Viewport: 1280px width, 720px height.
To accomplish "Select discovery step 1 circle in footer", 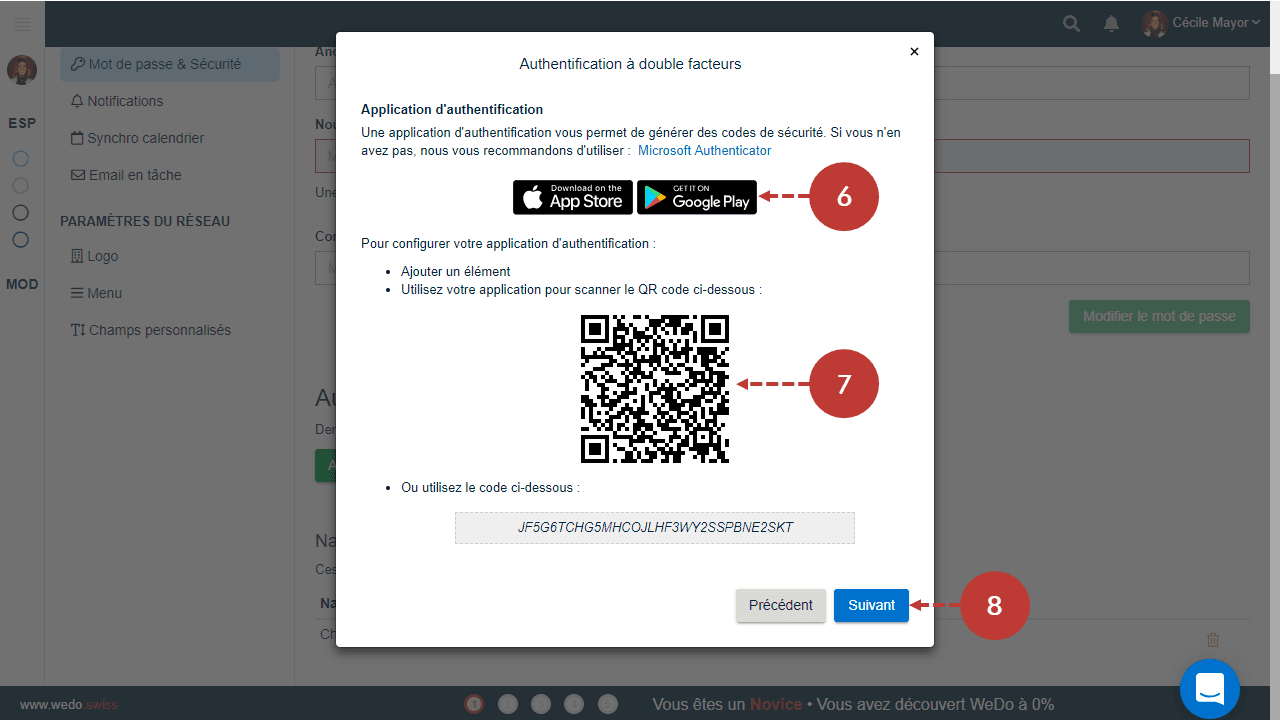I will click(x=474, y=704).
